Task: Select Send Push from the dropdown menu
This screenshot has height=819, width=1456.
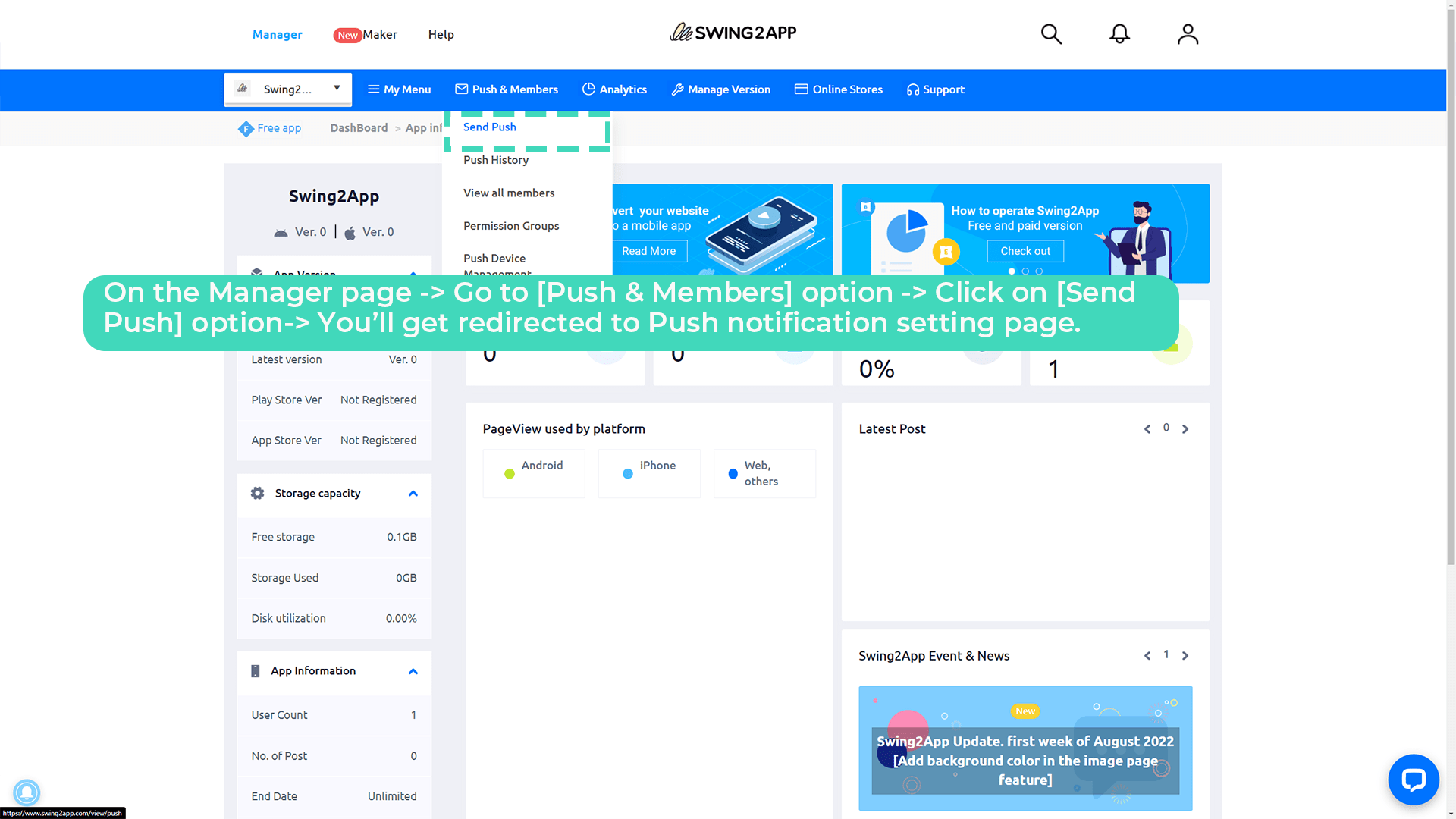Action: [490, 127]
